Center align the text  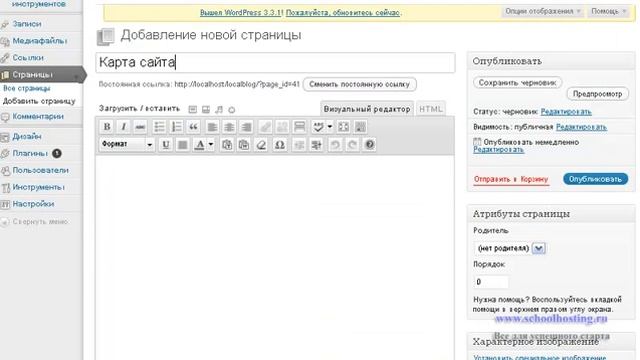pyautogui.click(x=229, y=127)
